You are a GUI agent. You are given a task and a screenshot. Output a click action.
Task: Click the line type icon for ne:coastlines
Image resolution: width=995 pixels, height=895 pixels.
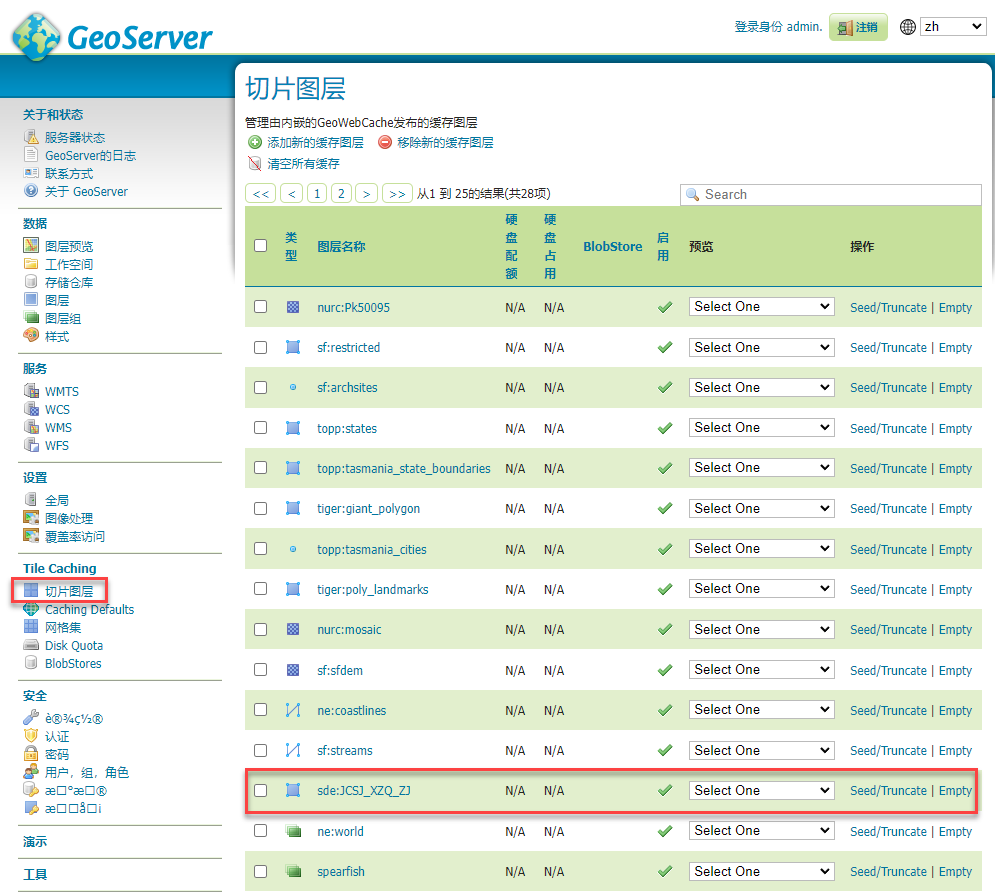293,710
